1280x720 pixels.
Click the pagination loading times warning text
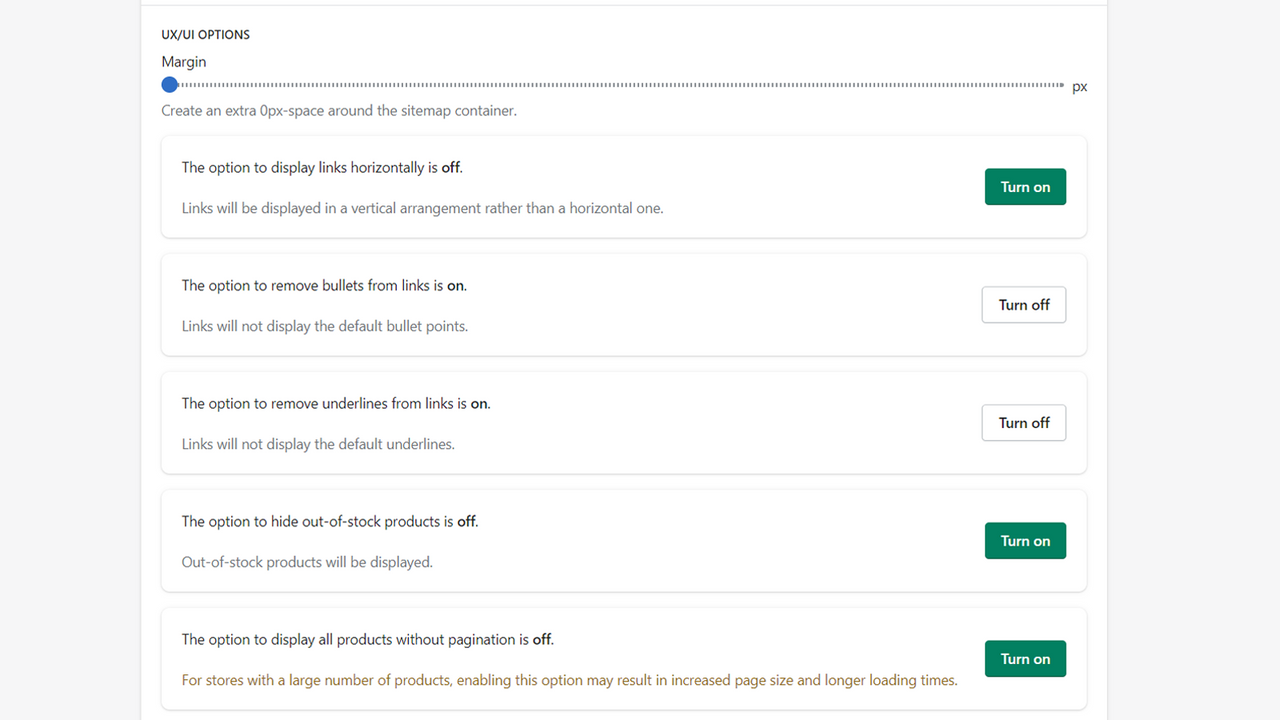pyautogui.click(x=568, y=679)
